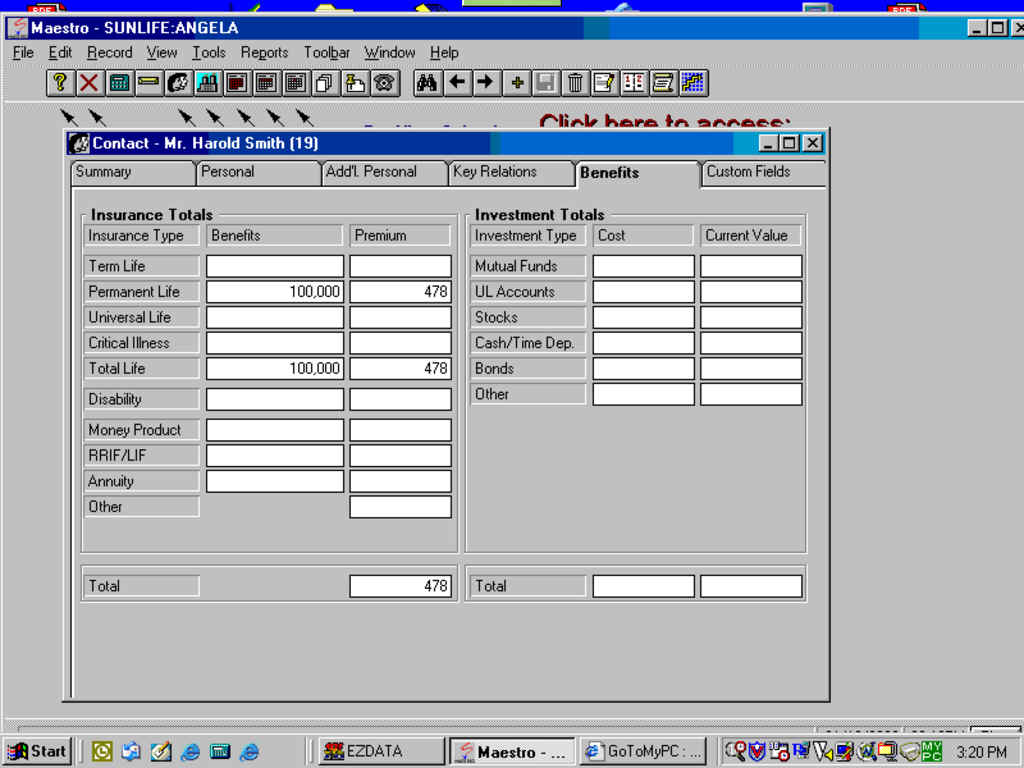Open the calculator tool in toolbar
Image resolution: width=1024 pixels, height=768 pixels.
click(x=119, y=83)
